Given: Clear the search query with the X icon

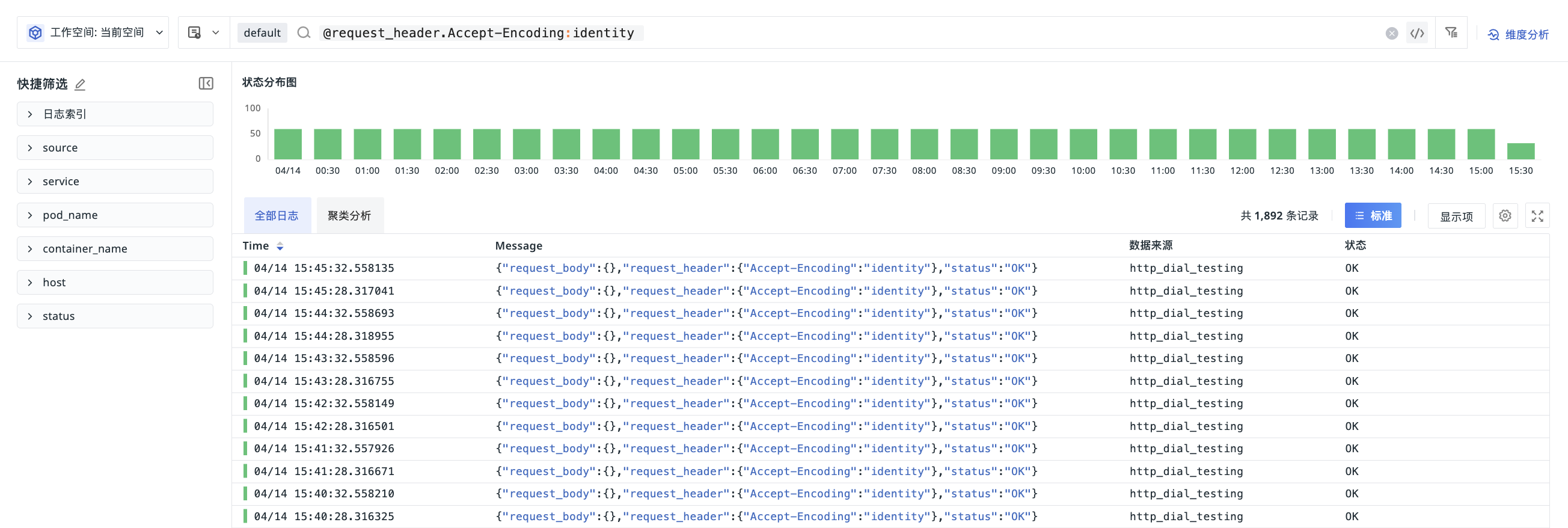Looking at the screenshot, I should tap(1391, 33).
